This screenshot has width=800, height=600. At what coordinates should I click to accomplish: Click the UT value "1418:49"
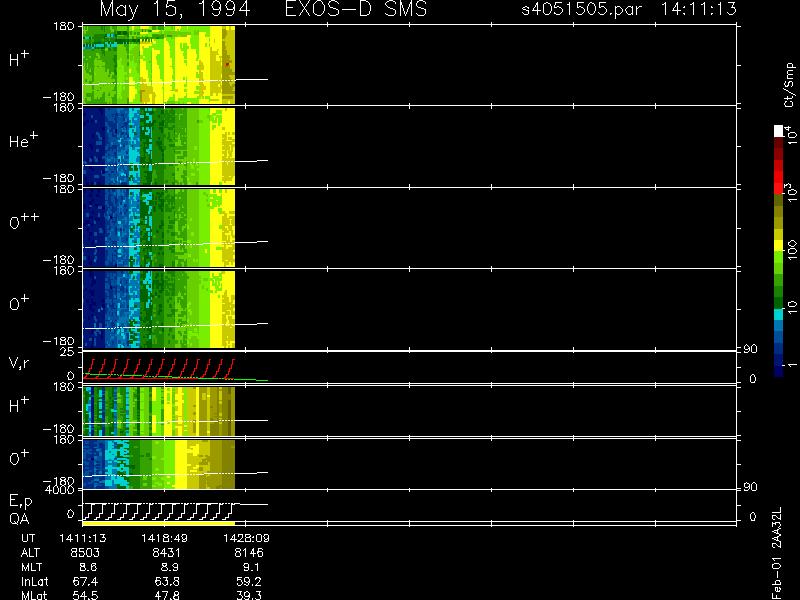click(164, 538)
